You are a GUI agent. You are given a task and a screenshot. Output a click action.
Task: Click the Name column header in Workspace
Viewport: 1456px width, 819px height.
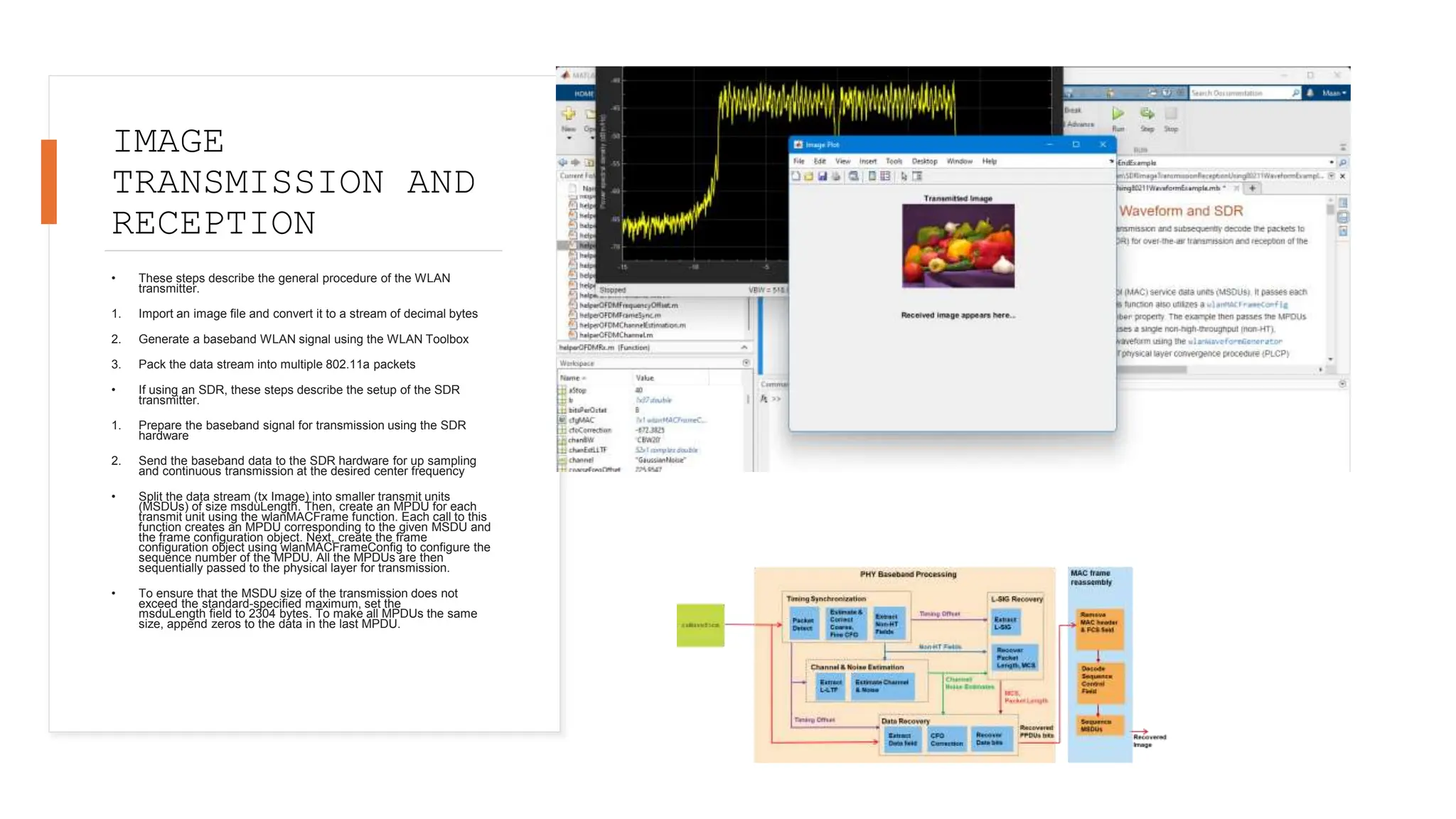click(594, 378)
